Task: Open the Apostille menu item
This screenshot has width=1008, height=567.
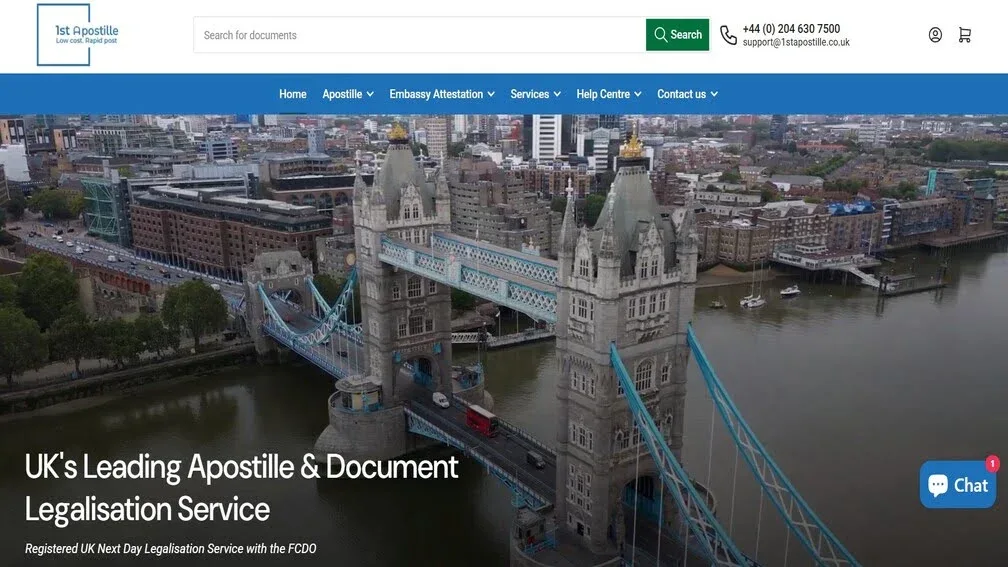Action: pos(342,94)
